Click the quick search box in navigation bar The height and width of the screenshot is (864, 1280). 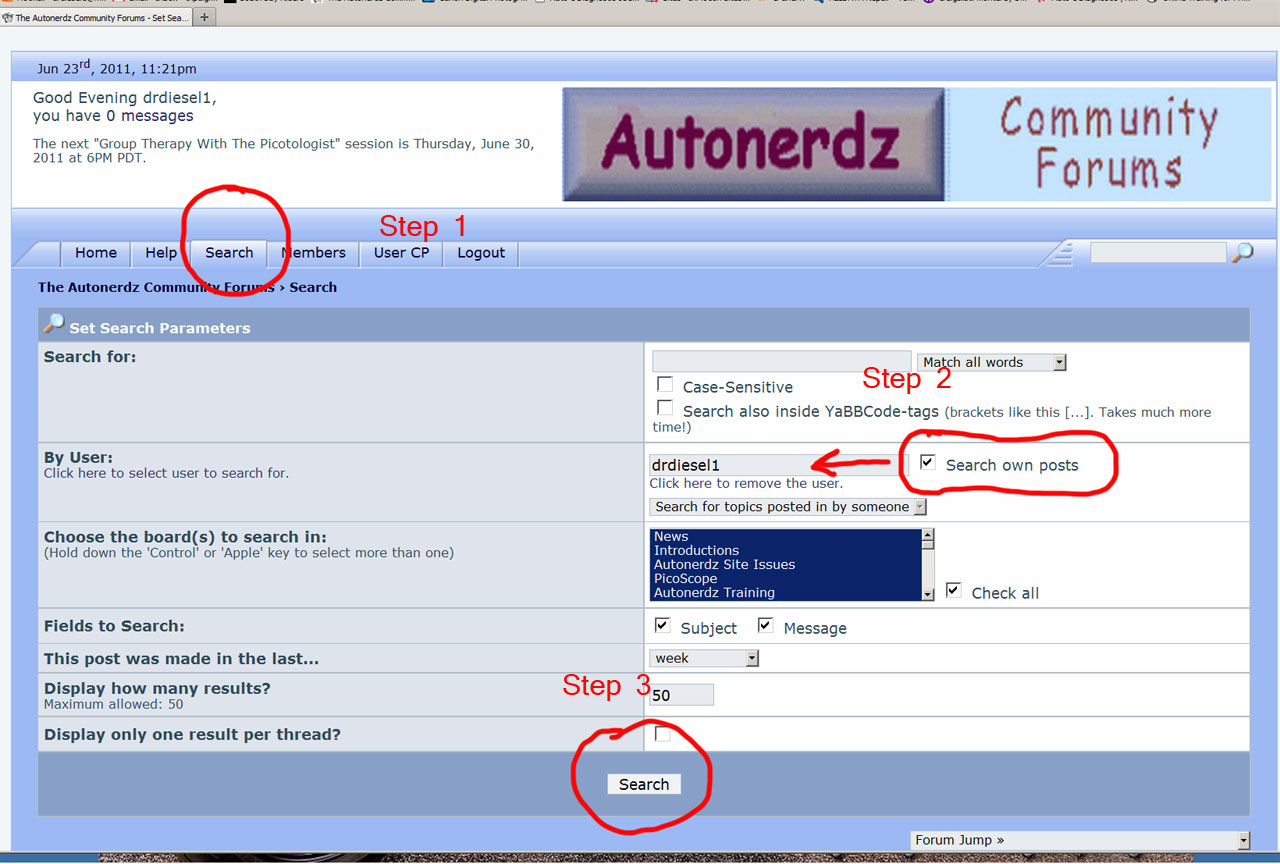1158,253
